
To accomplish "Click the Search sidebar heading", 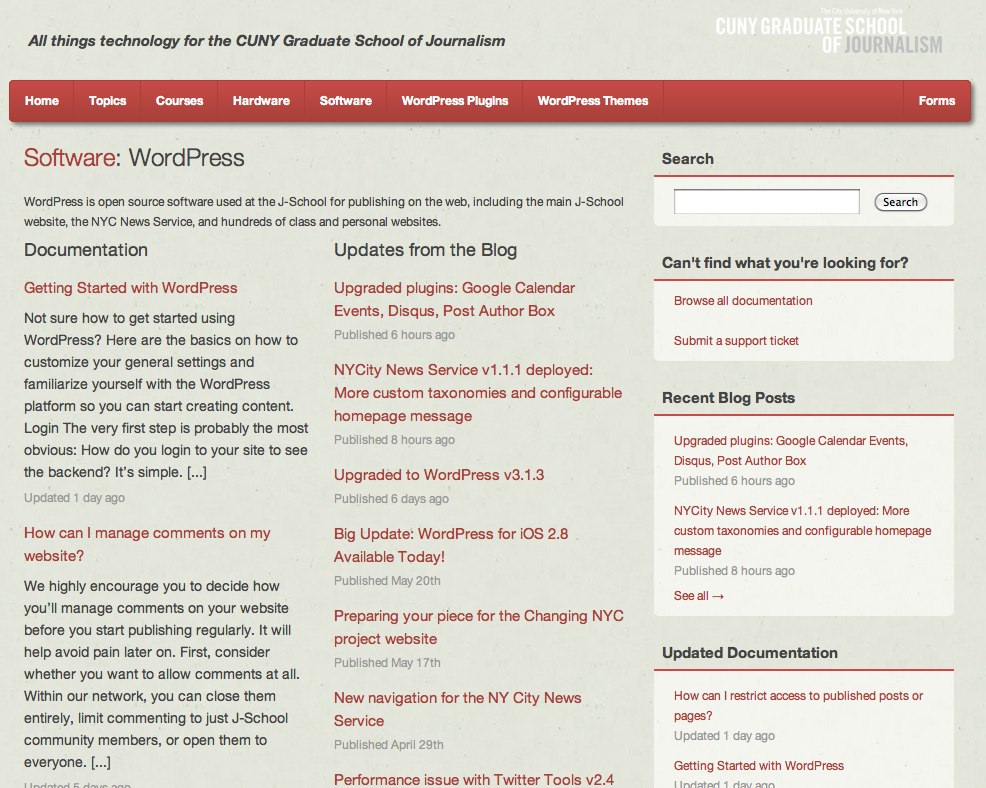I will [x=687, y=159].
